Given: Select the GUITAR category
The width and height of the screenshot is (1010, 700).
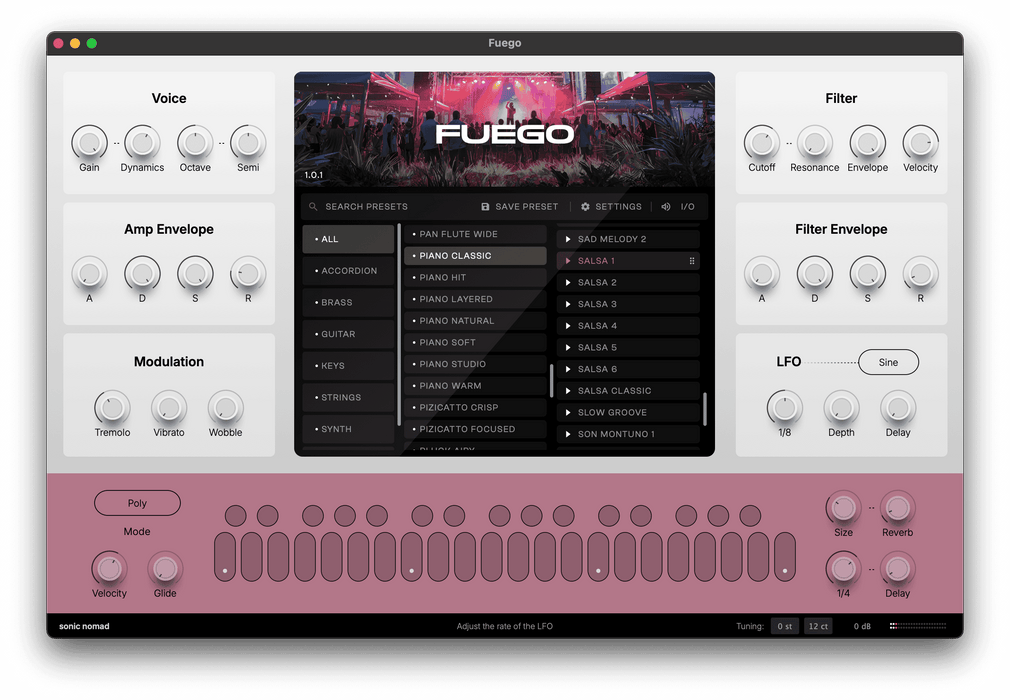Looking at the screenshot, I should click(348, 334).
